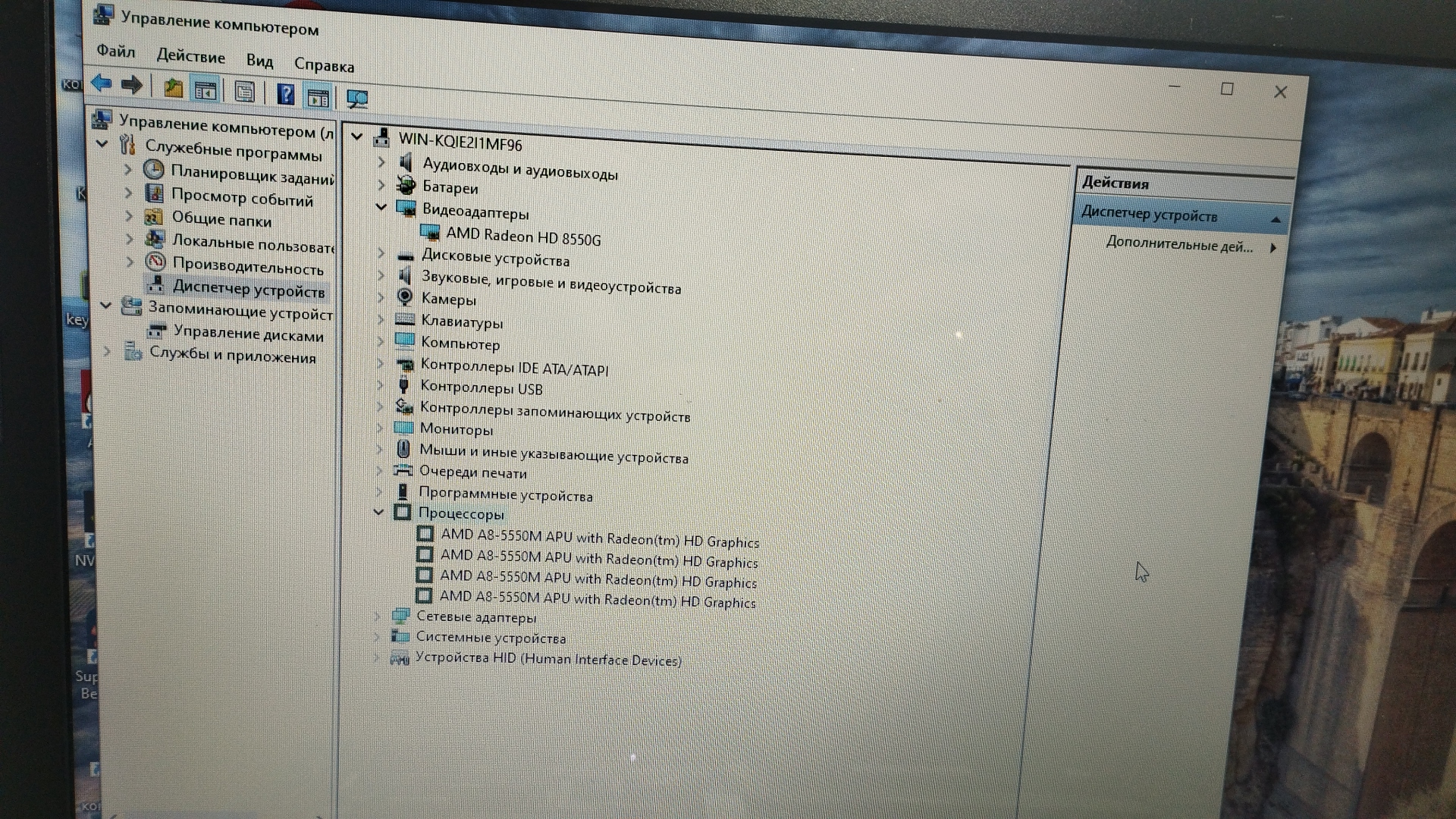Click the Properties toolbar icon

pos(244,92)
